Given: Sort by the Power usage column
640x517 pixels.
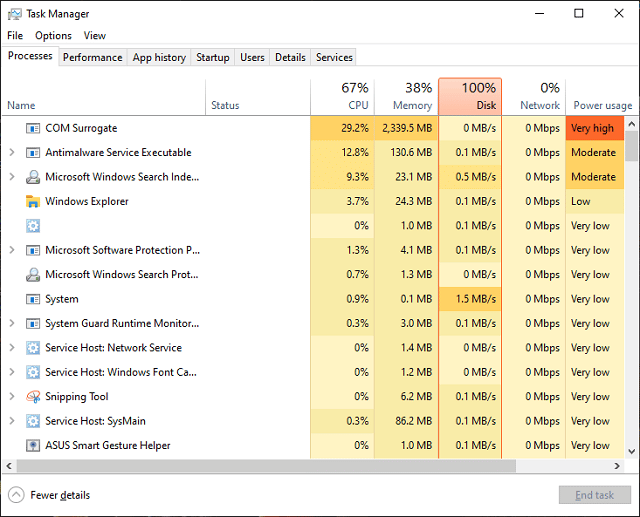Looking at the screenshot, I should pyautogui.click(x=600, y=98).
